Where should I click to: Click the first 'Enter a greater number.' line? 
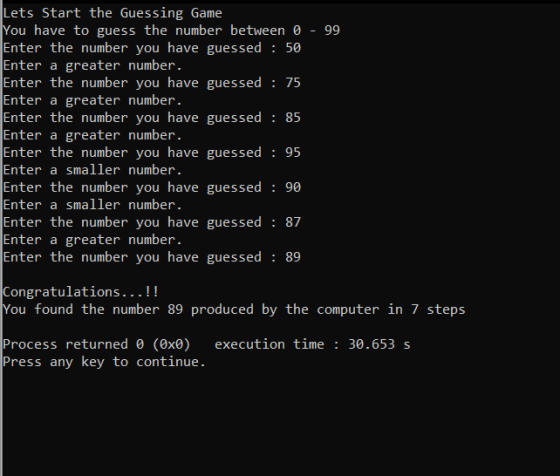click(93, 66)
